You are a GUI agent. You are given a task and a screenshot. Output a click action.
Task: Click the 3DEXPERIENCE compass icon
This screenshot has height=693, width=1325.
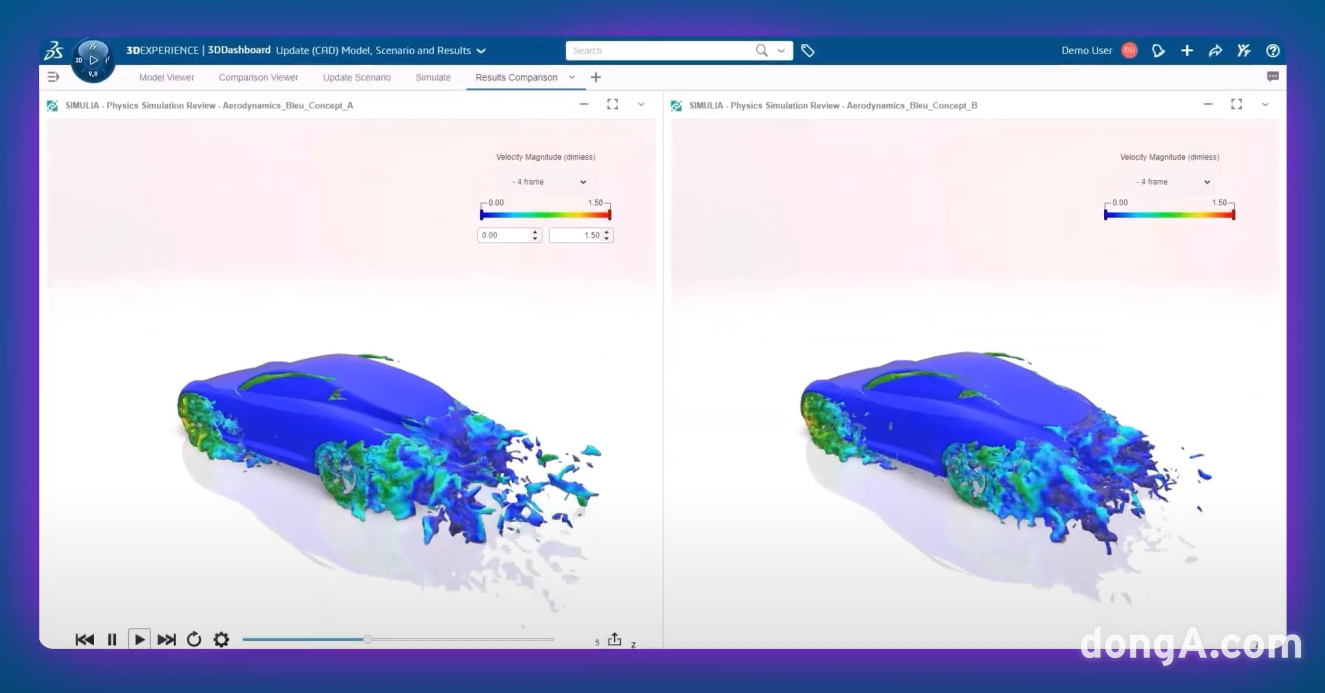(x=93, y=60)
